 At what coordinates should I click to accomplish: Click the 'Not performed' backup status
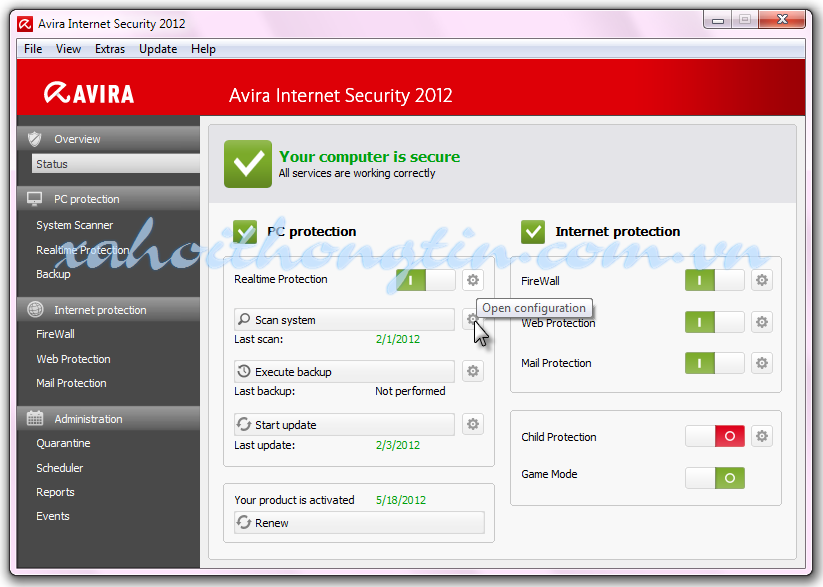click(410, 391)
